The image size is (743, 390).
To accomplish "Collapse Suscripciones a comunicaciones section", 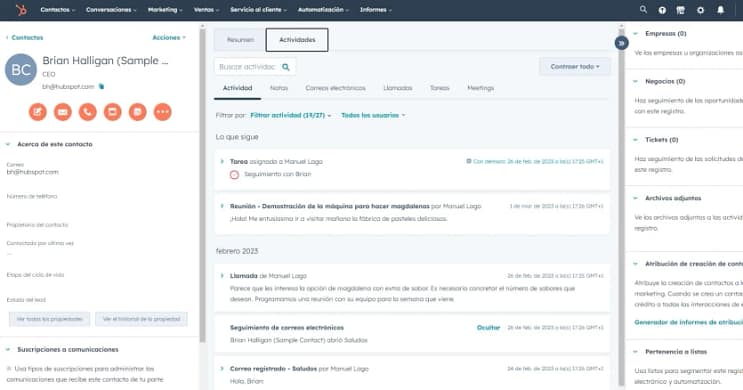I will point(8,349).
